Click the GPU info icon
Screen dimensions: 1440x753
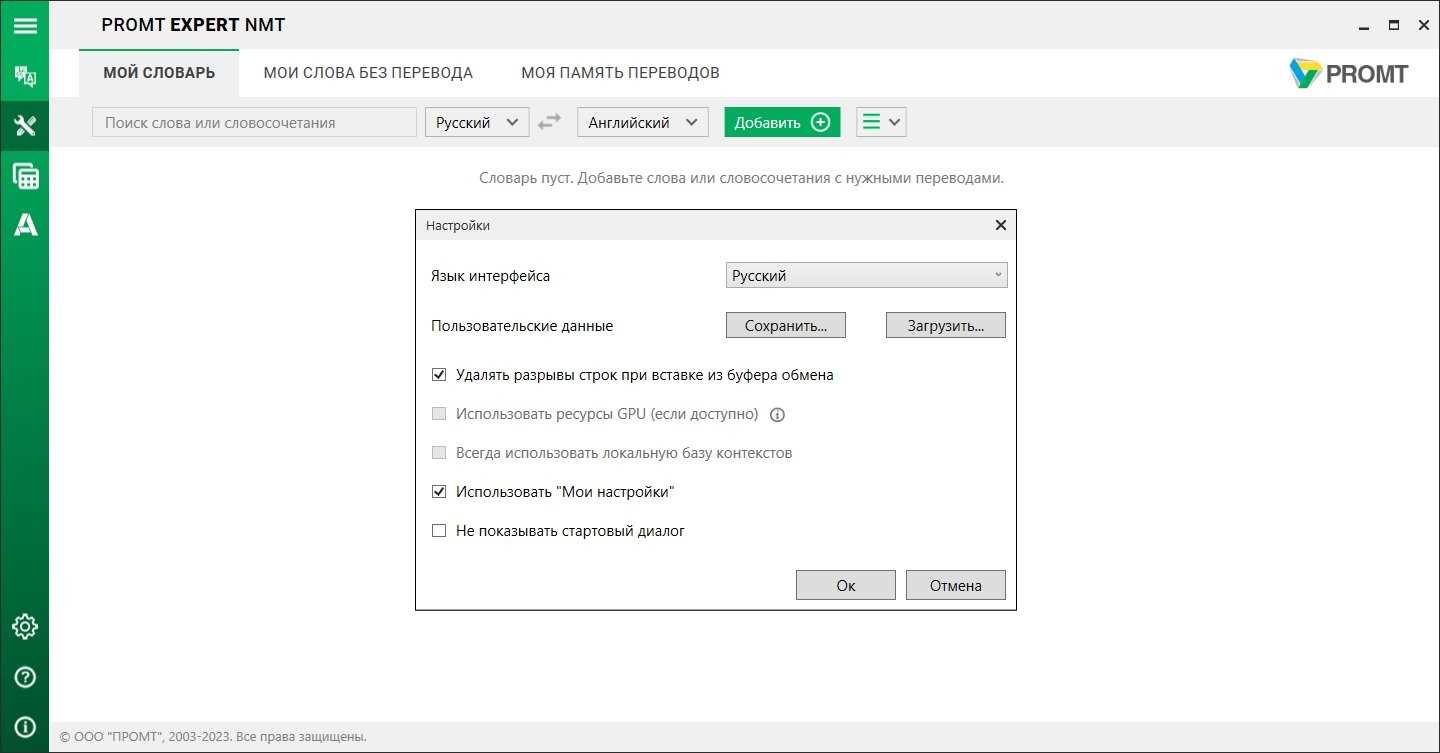(x=778, y=414)
